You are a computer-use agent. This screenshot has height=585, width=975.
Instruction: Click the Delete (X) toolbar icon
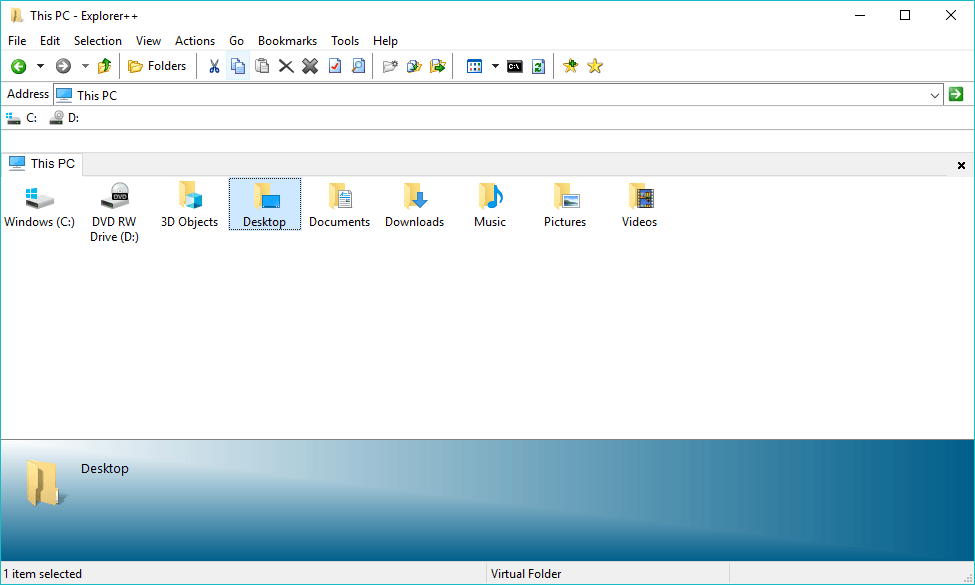point(285,66)
